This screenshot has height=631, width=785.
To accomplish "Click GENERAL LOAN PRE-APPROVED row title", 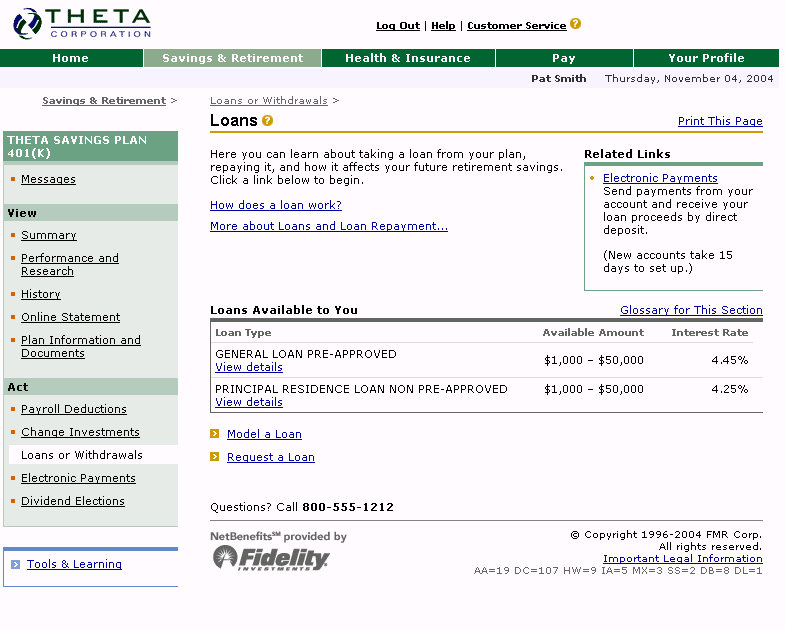I will click(x=306, y=354).
